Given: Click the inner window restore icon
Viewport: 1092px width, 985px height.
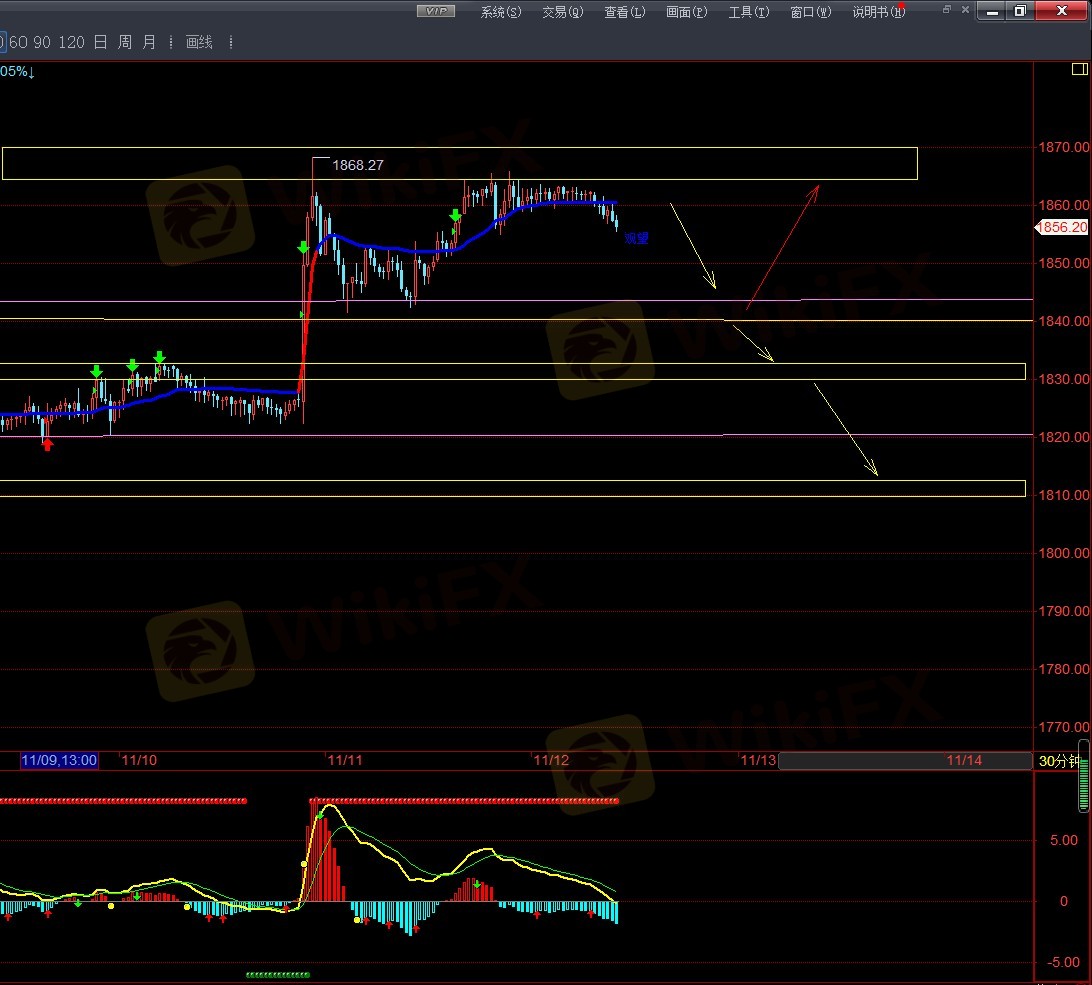Looking at the screenshot, I should tap(947, 10).
